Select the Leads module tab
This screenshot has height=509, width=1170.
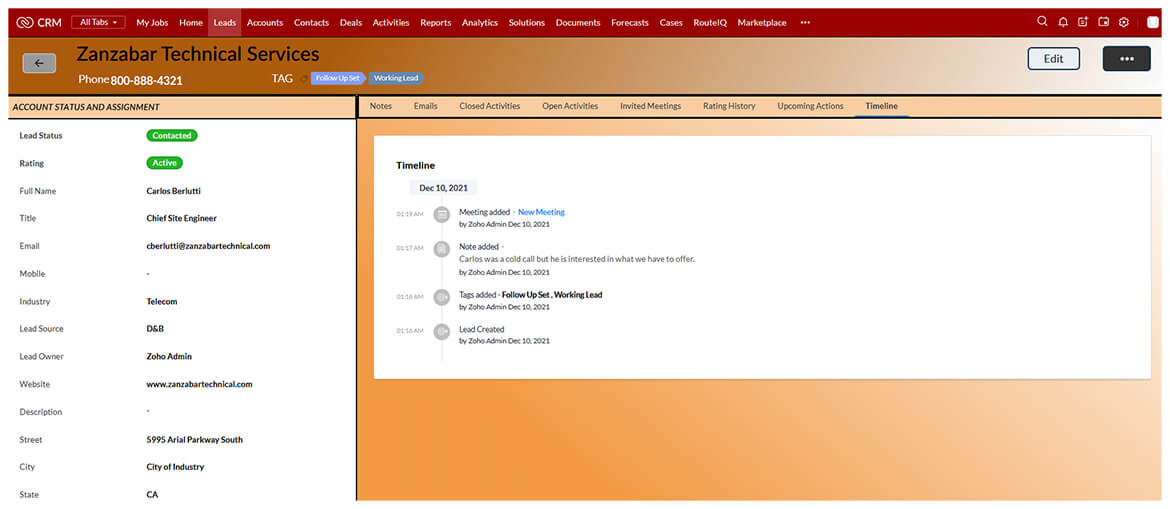pyautogui.click(x=225, y=22)
